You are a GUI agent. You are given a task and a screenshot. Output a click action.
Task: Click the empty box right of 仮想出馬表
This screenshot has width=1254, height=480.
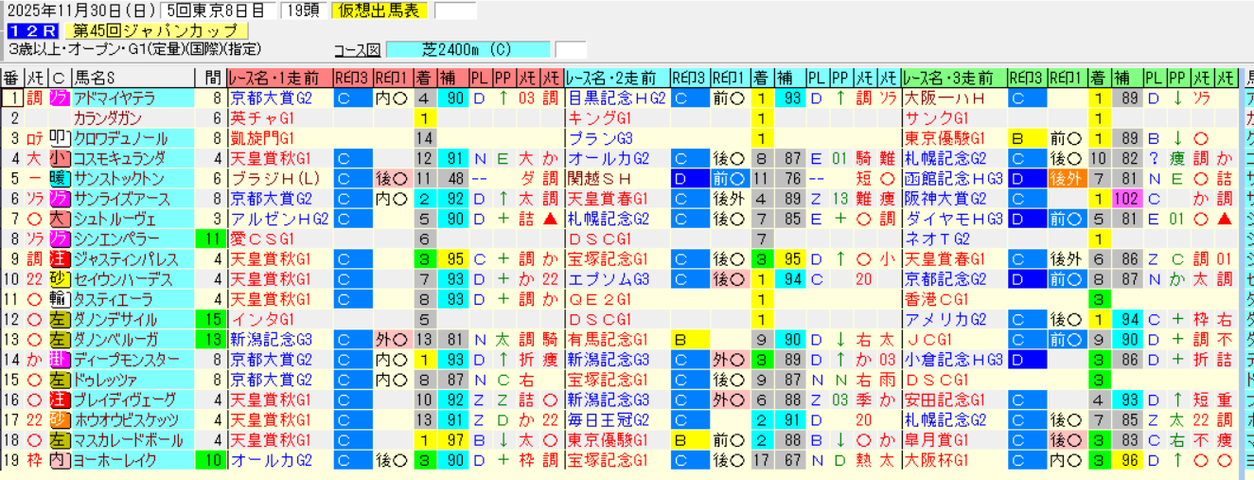[455, 11]
